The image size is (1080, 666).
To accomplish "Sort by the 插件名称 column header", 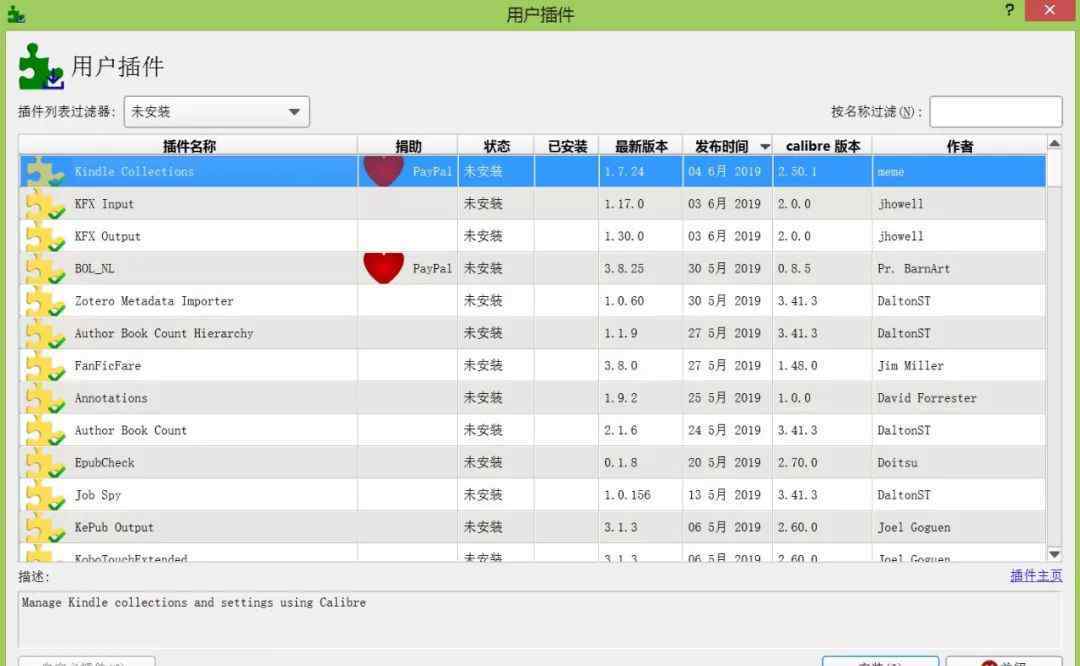I will 189,146.
